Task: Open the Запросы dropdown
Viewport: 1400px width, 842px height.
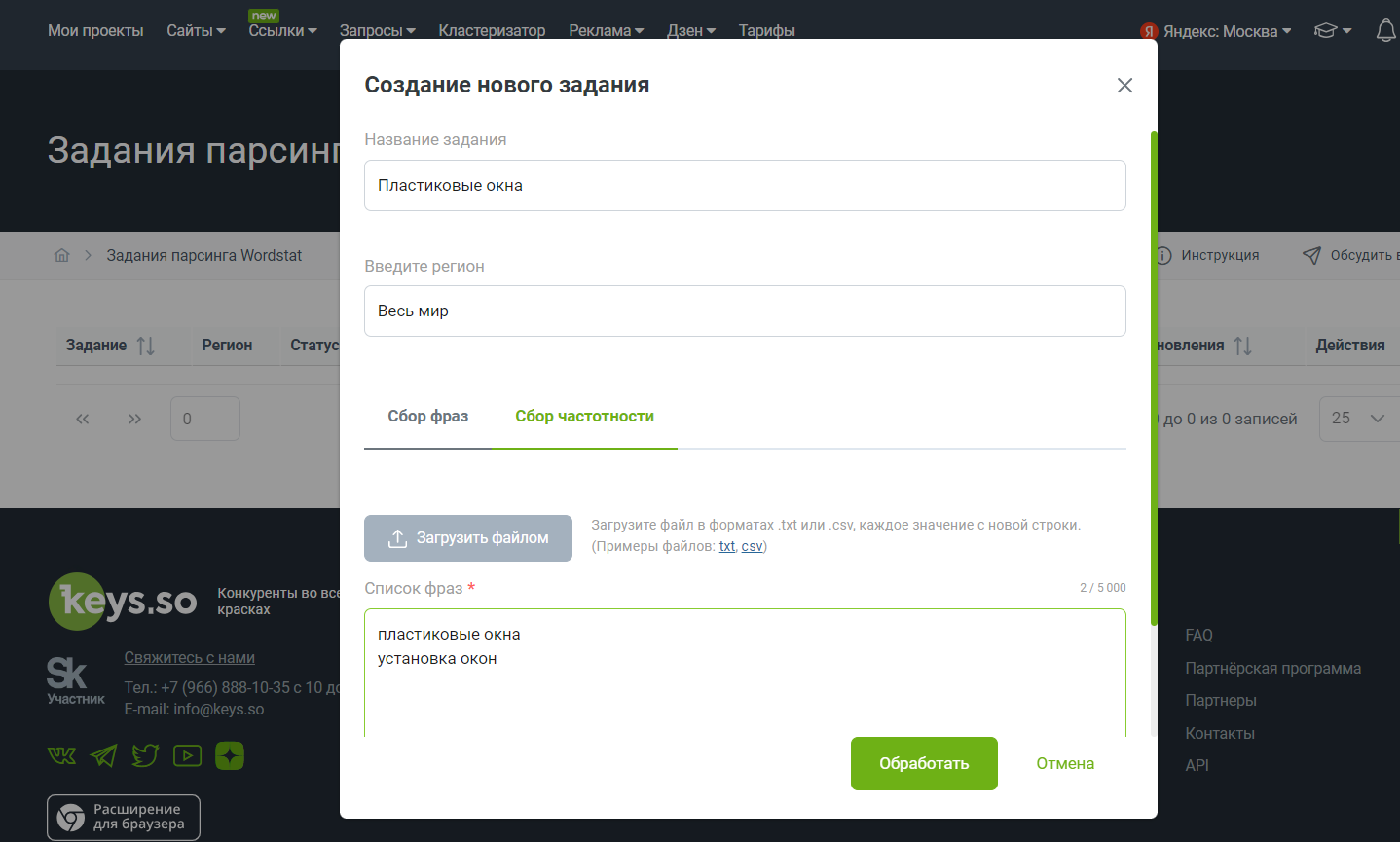Action: pyautogui.click(x=377, y=31)
